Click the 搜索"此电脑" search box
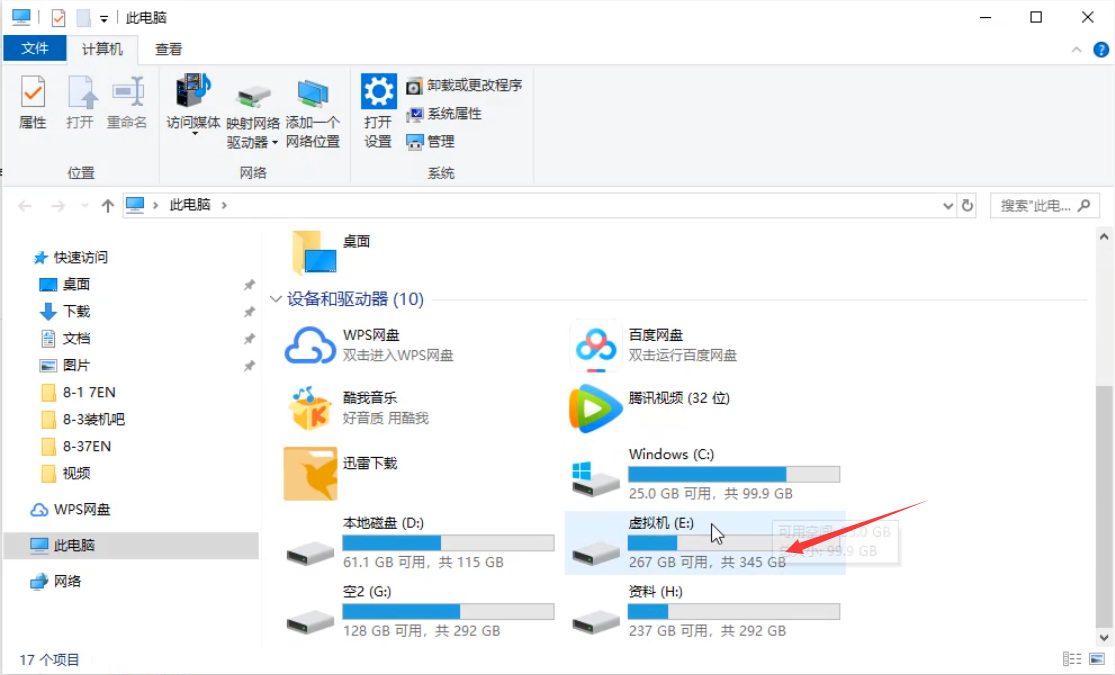Image resolution: width=1115 pixels, height=675 pixels. click(1035, 205)
